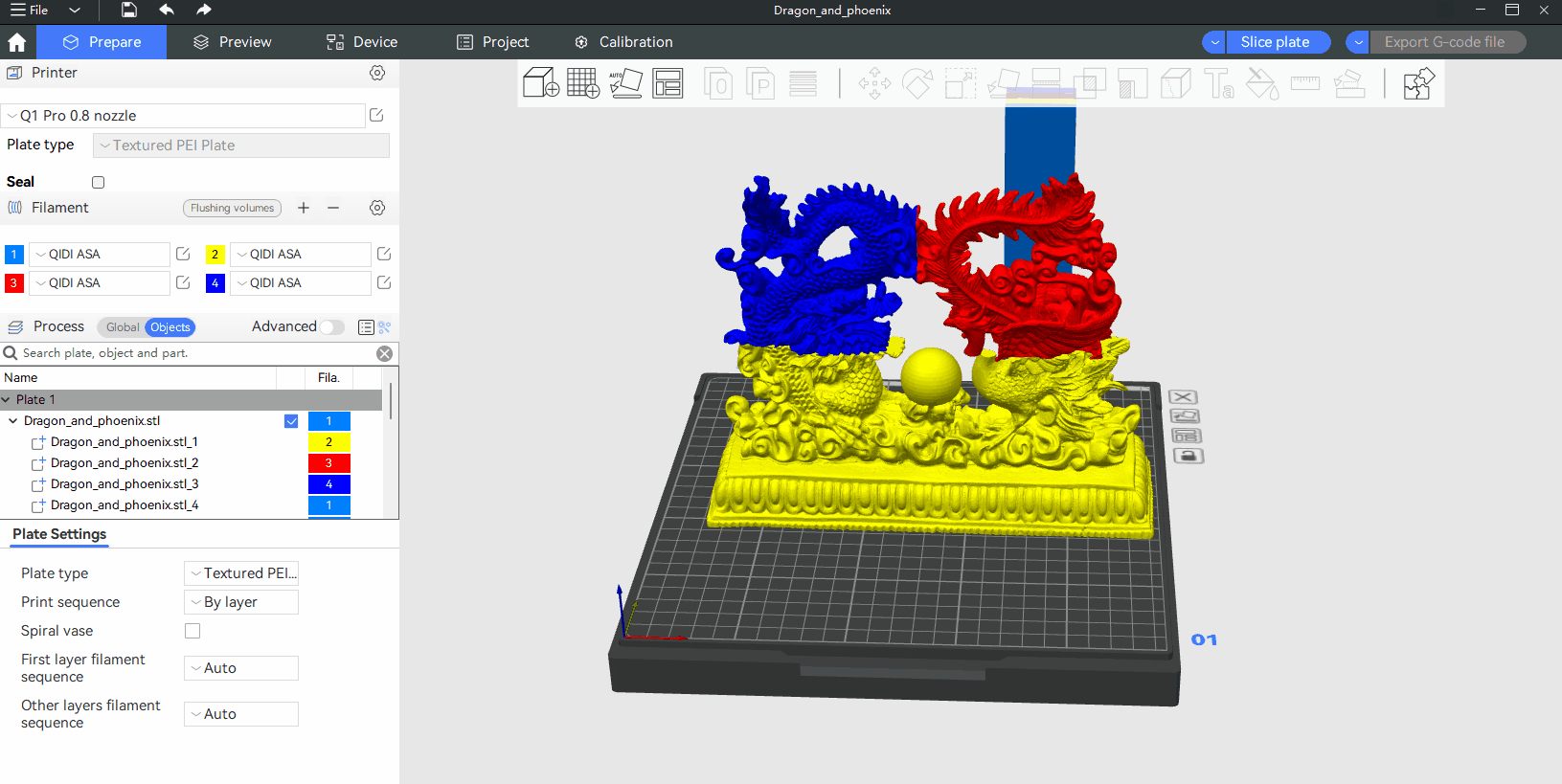Open the Assembly view icon
Screen dimensions: 1562x784
(x=1418, y=83)
